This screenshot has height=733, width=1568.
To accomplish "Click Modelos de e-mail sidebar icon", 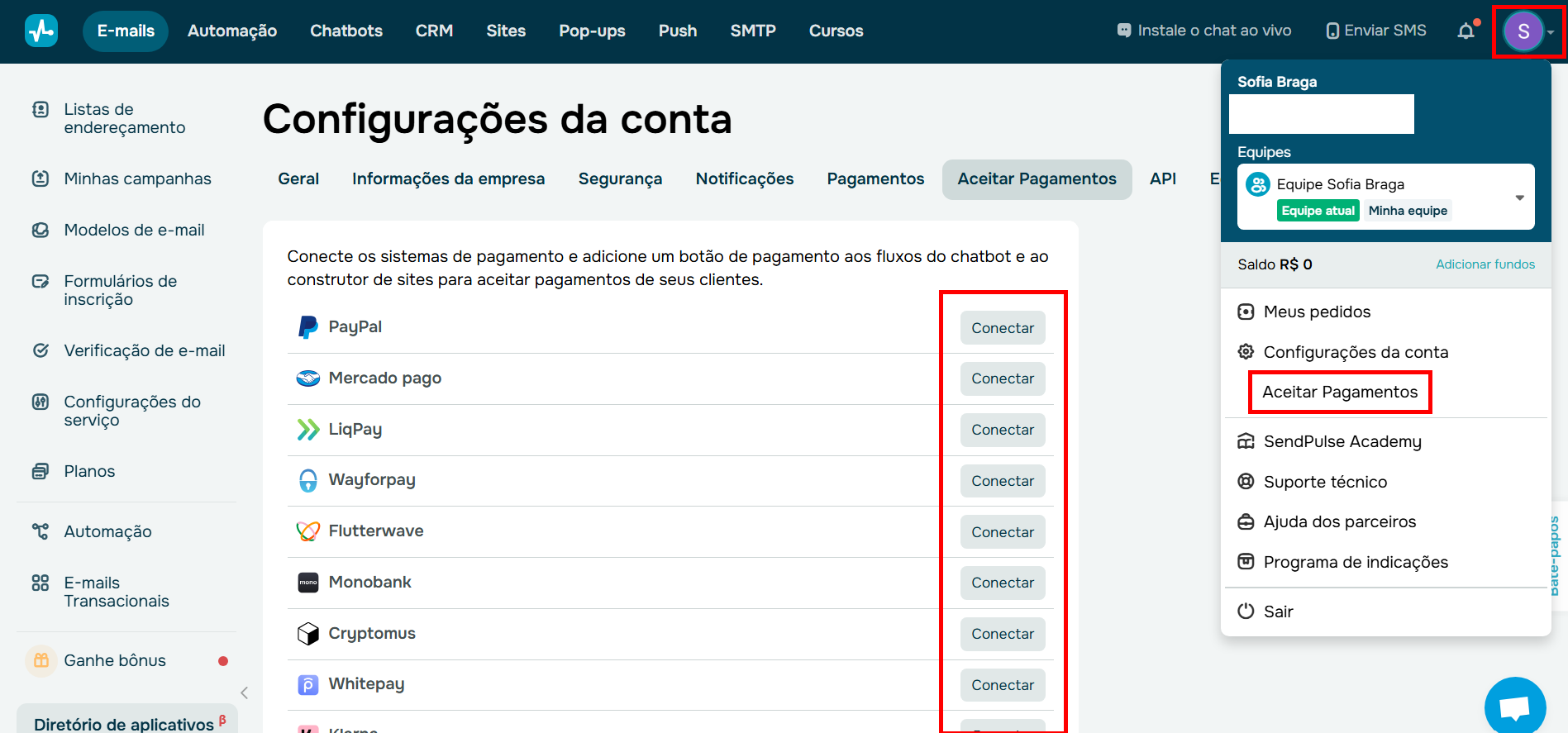I will click(41, 230).
